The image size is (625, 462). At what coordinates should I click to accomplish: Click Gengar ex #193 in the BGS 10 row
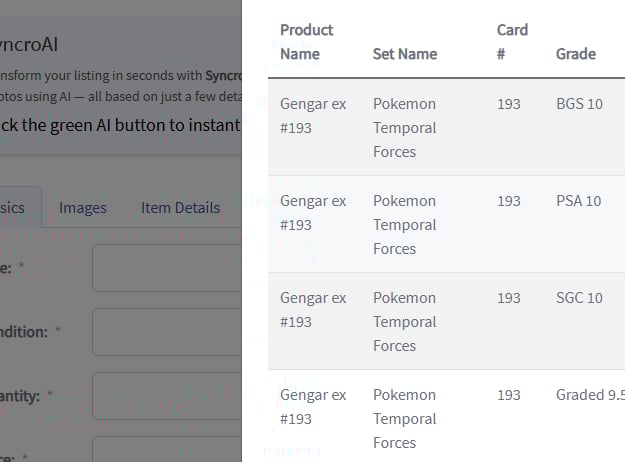pyautogui.click(x=313, y=116)
